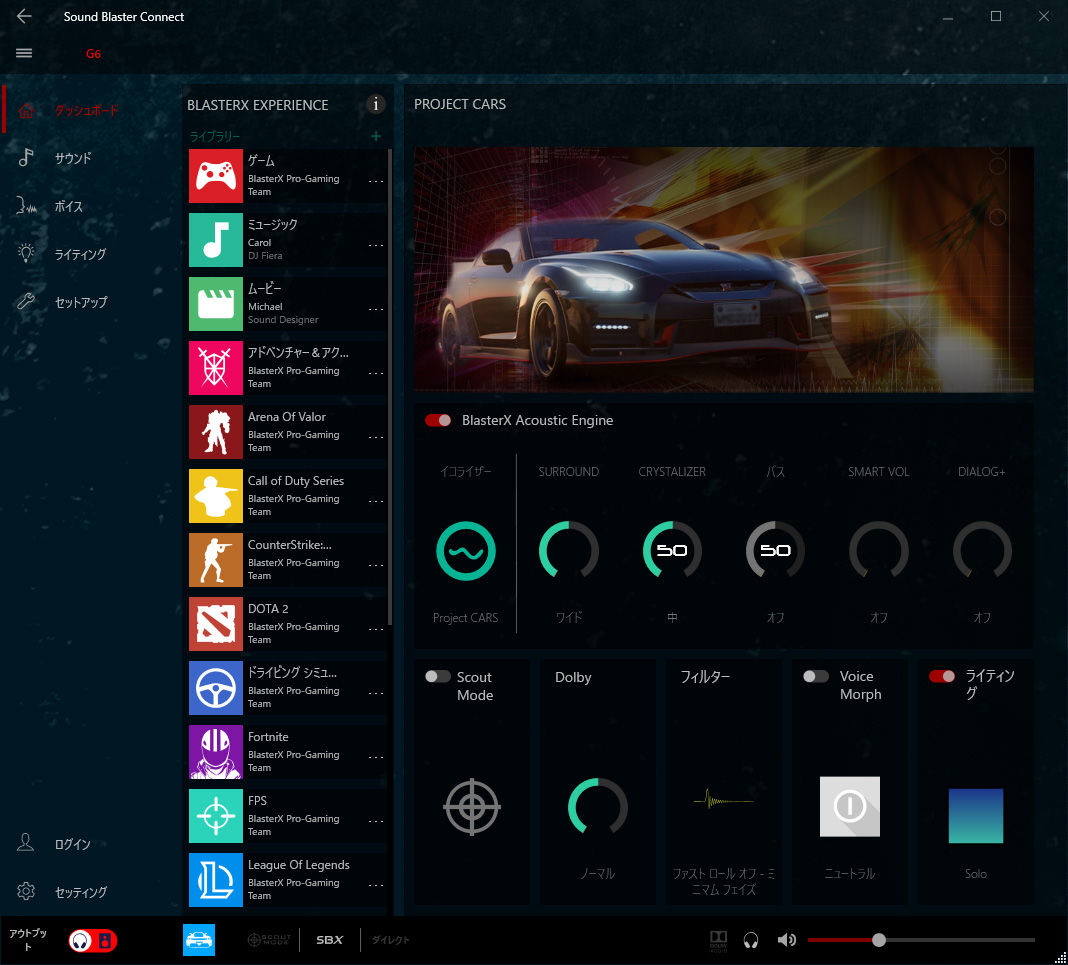This screenshot has width=1068, height=965.
Task: Click the Voice Morph neutral preset icon
Action: (849, 806)
